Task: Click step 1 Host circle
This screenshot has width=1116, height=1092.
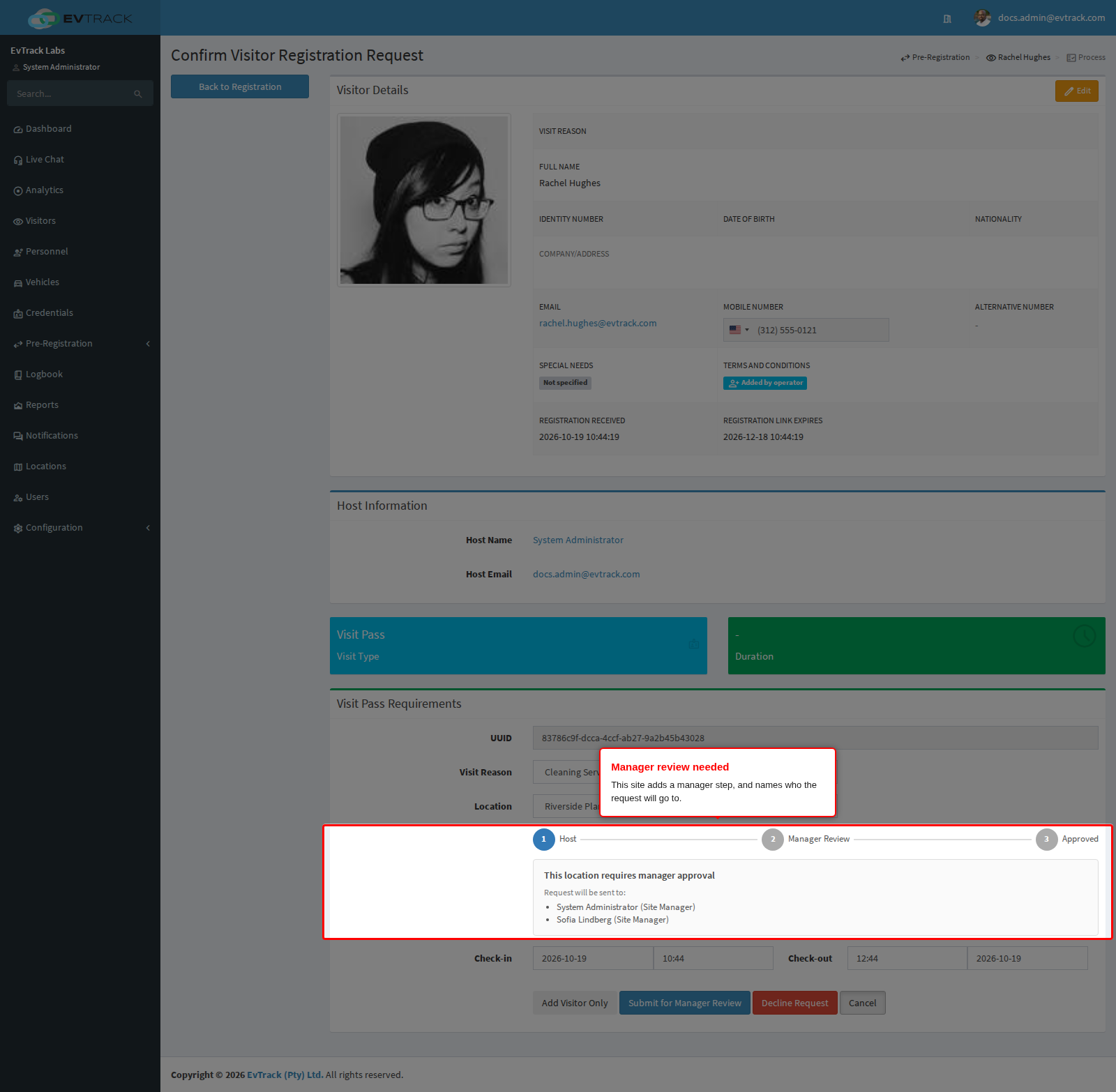Action: 544,840
